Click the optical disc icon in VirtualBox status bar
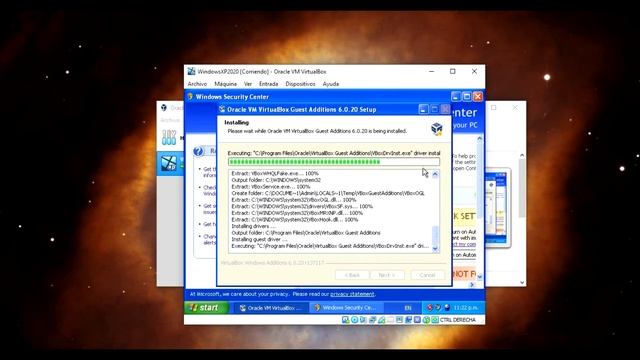 click(x=355, y=320)
